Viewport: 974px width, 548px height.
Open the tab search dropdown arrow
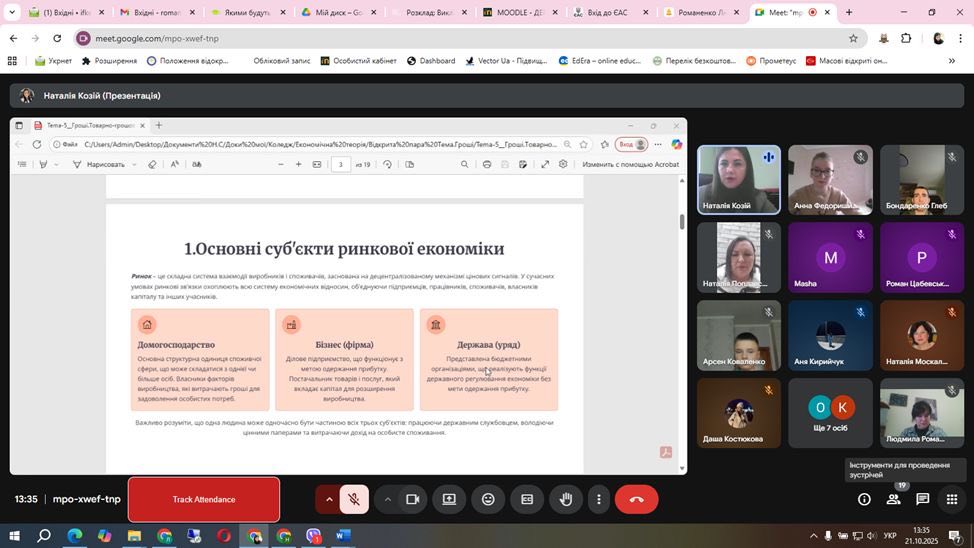(x=12, y=12)
